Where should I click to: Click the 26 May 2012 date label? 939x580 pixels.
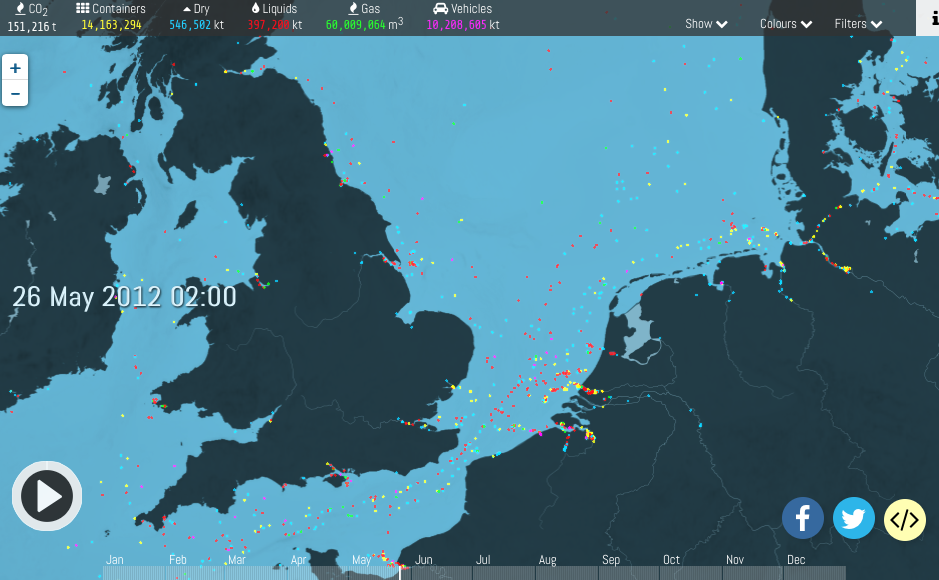124,297
